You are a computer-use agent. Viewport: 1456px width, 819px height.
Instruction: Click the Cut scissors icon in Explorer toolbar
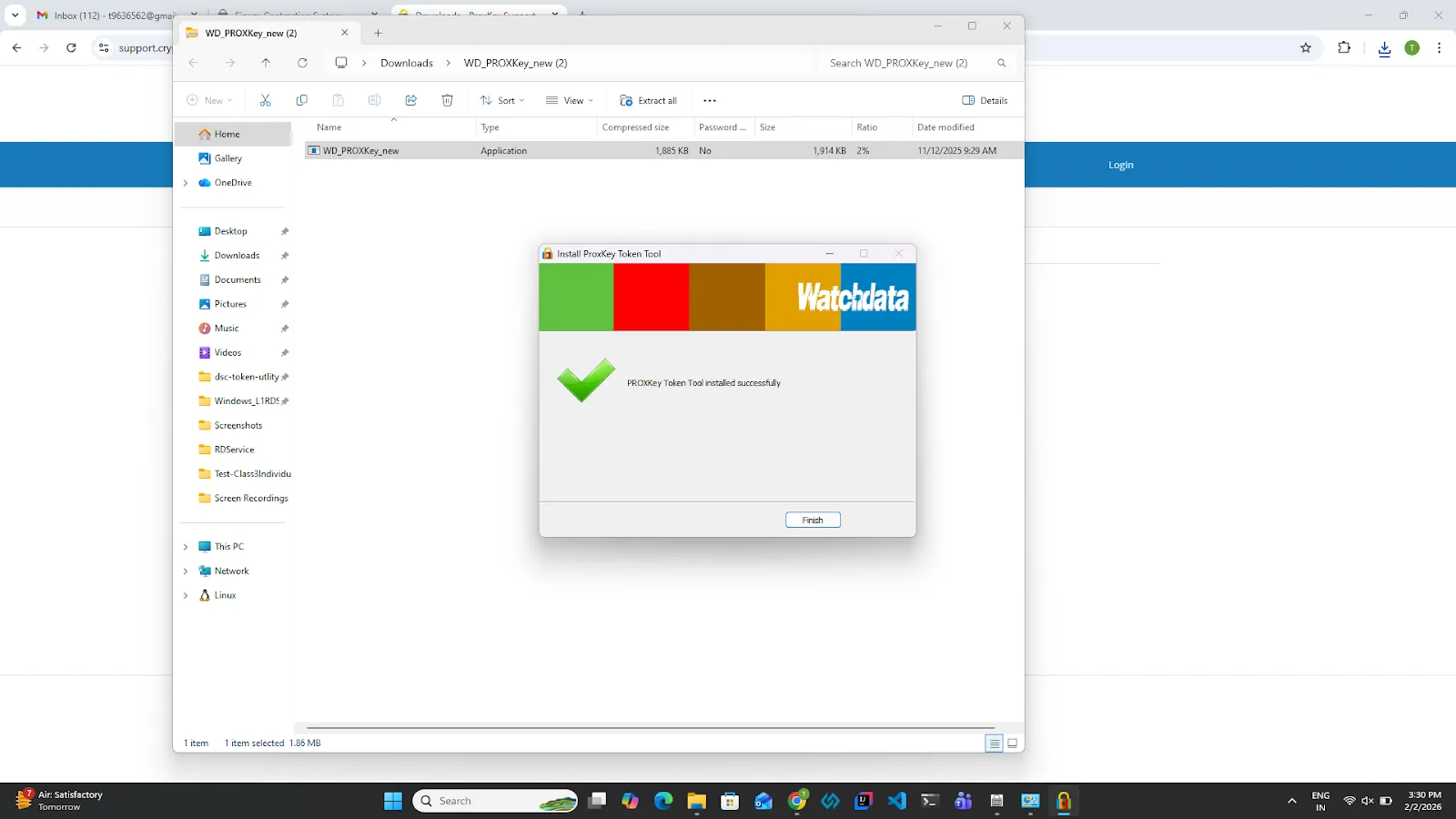[x=266, y=100]
